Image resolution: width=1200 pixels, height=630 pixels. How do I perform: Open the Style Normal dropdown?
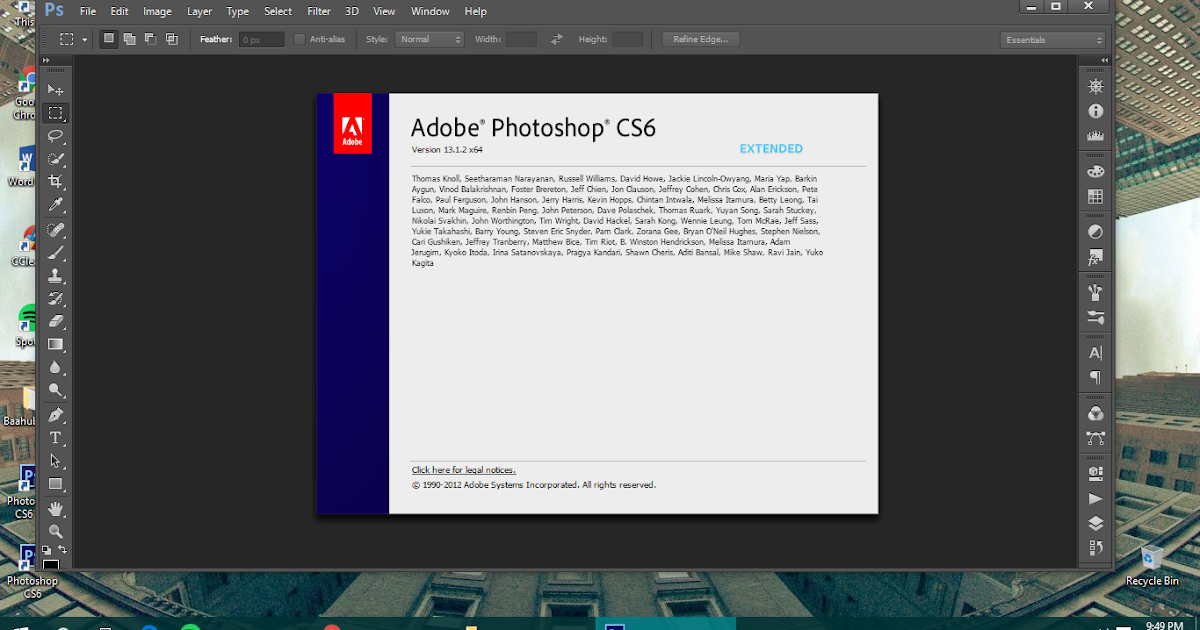pos(429,39)
